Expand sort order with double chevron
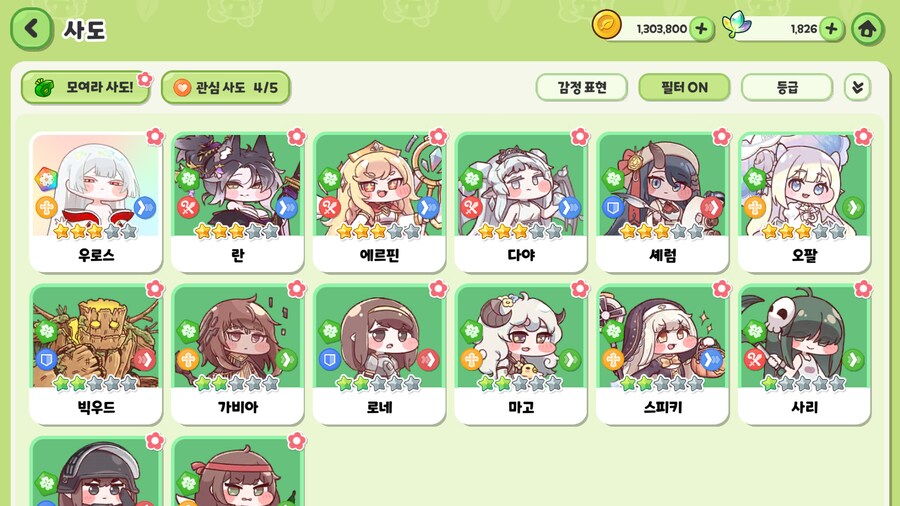 click(x=858, y=88)
